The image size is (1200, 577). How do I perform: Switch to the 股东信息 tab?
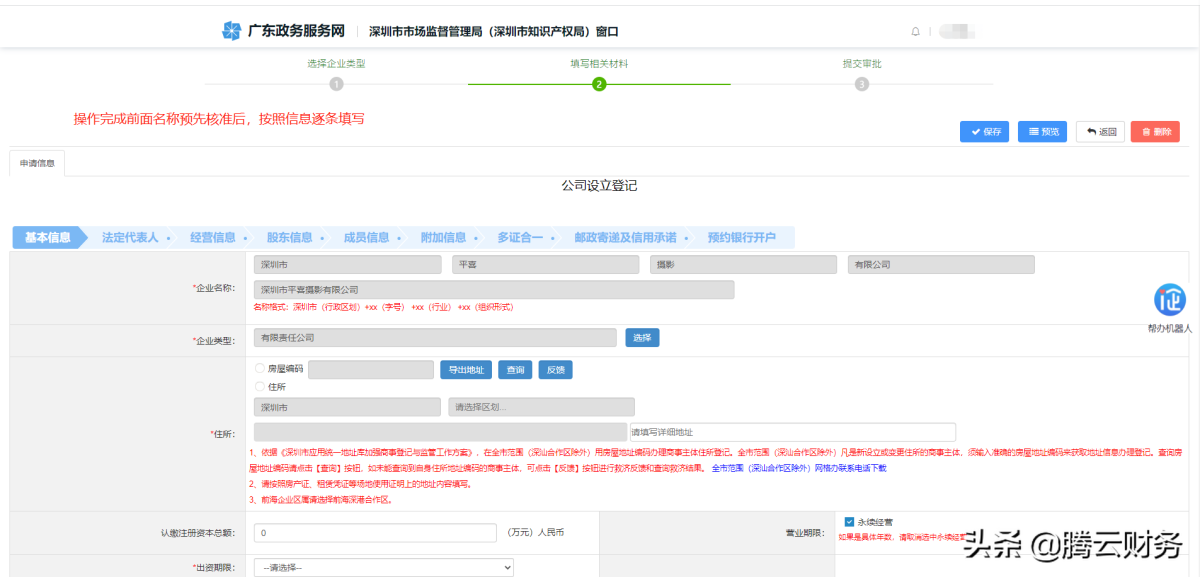tap(289, 238)
